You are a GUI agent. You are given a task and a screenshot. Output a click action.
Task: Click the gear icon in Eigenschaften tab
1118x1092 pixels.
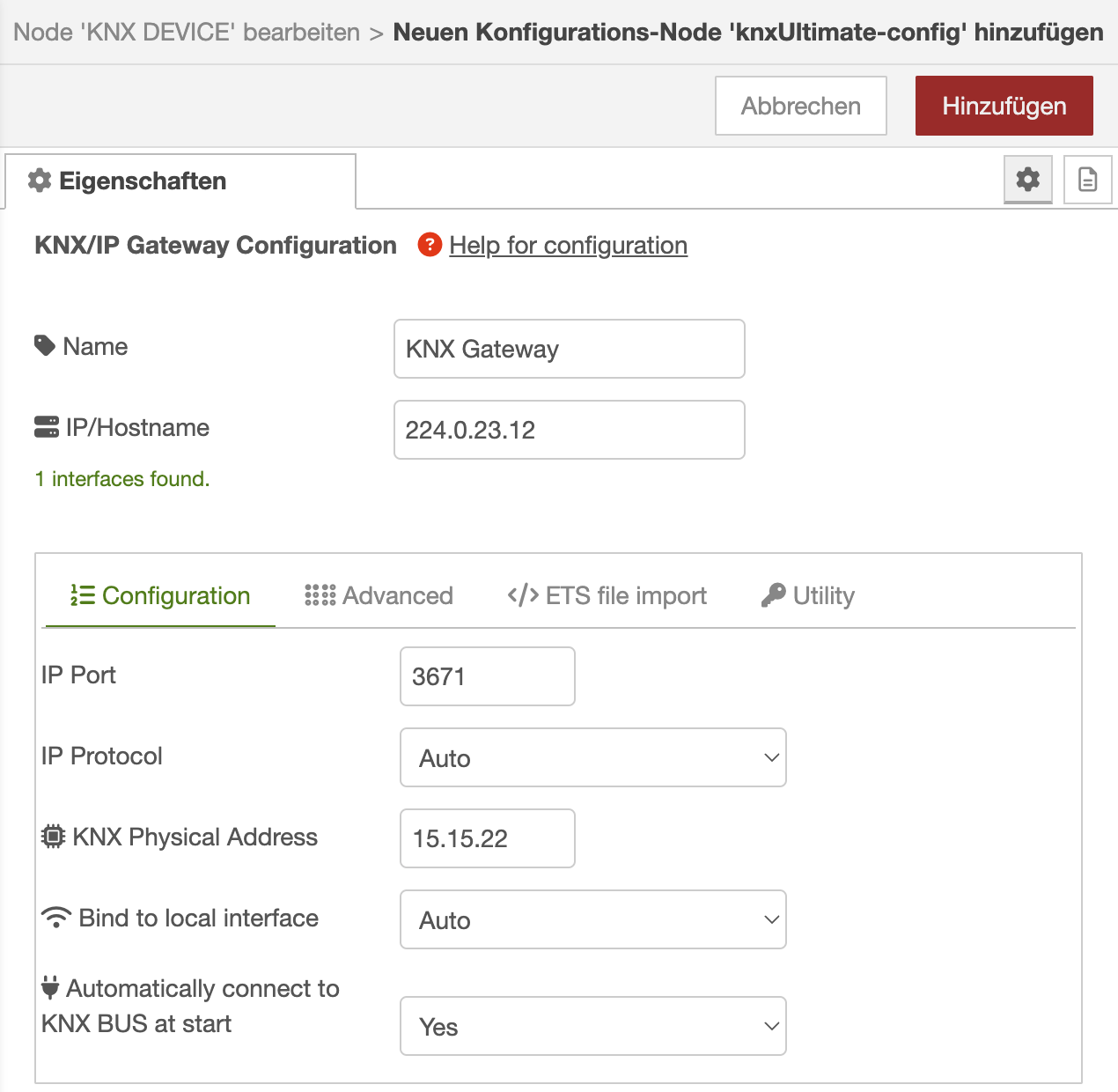pos(40,181)
